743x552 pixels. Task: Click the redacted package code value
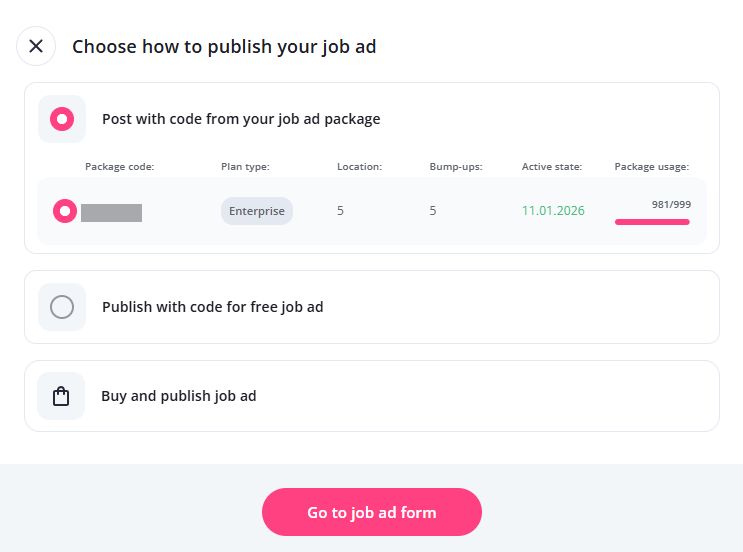[x=111, y=212]
